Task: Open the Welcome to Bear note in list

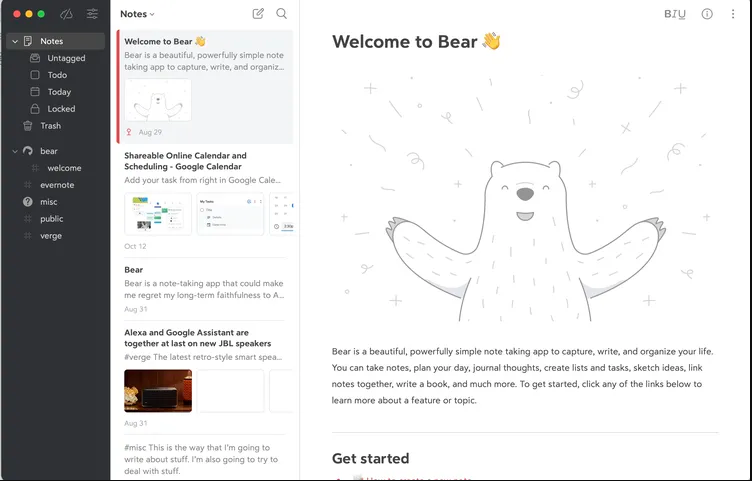Action: 205,86
